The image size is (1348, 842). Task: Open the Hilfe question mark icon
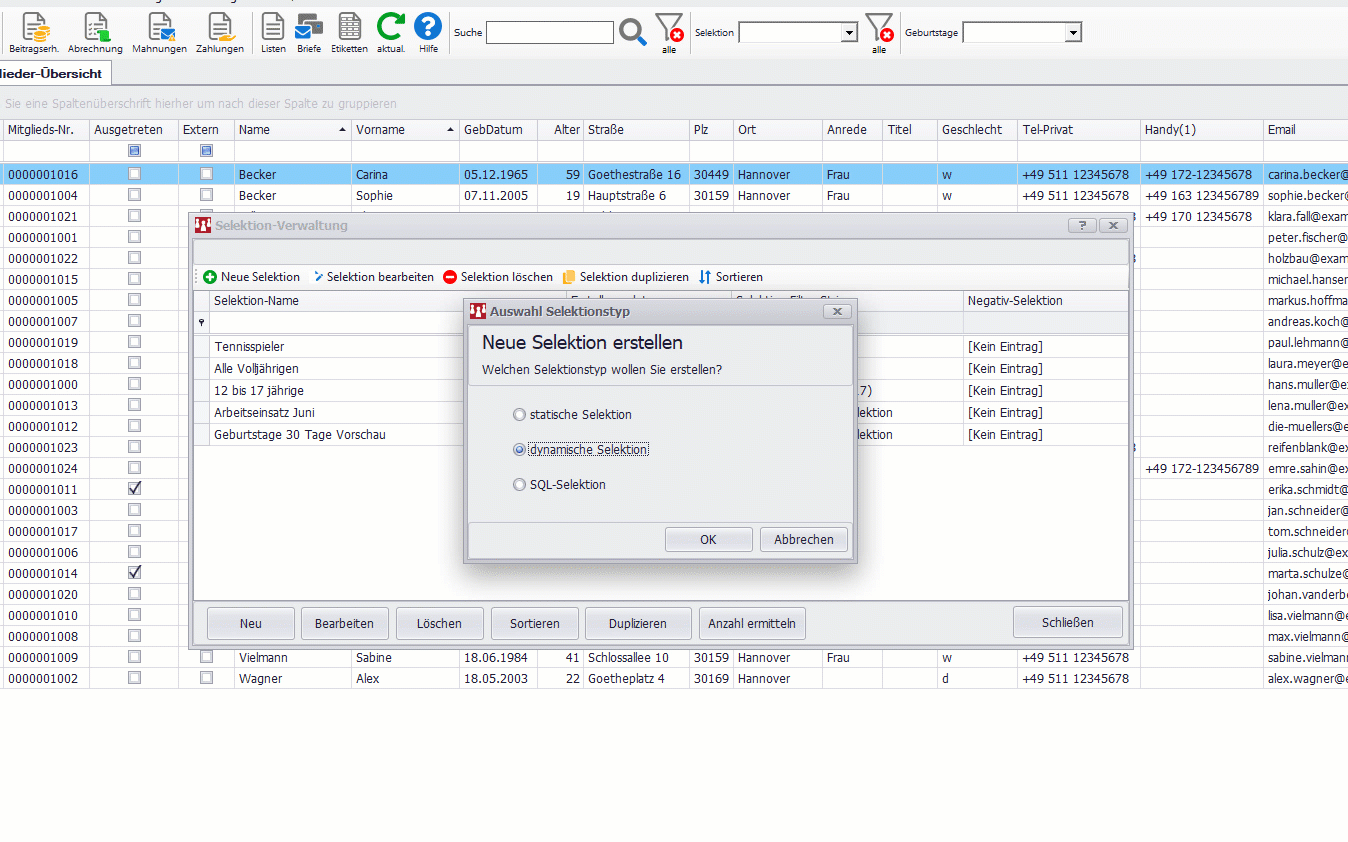click(428, 28)
